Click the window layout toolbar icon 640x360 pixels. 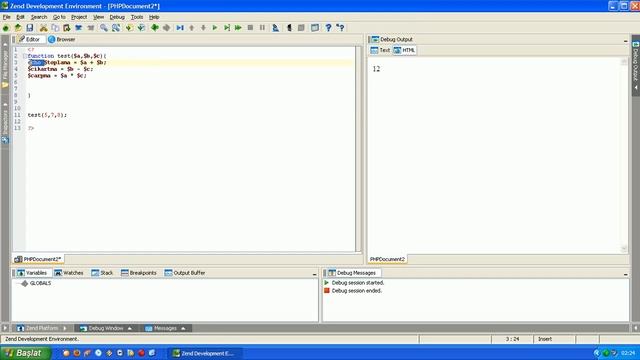[315, 28]
